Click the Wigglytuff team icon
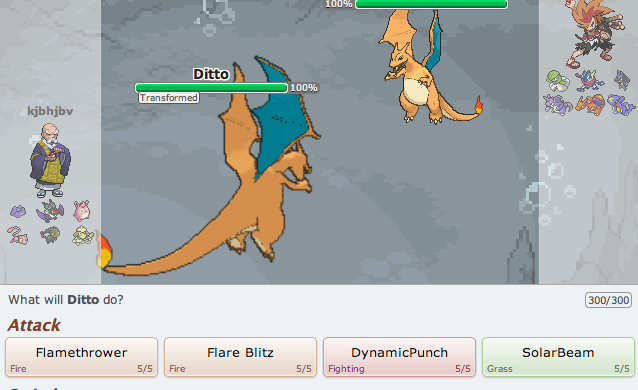The image size is (638, 390). pos(81,210)
